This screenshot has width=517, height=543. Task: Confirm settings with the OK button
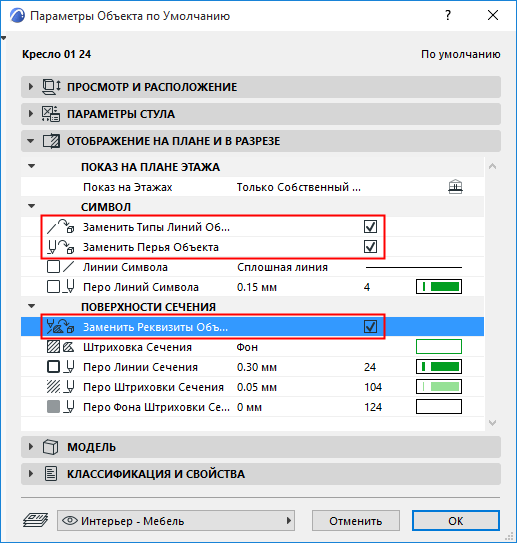point(456,520)
